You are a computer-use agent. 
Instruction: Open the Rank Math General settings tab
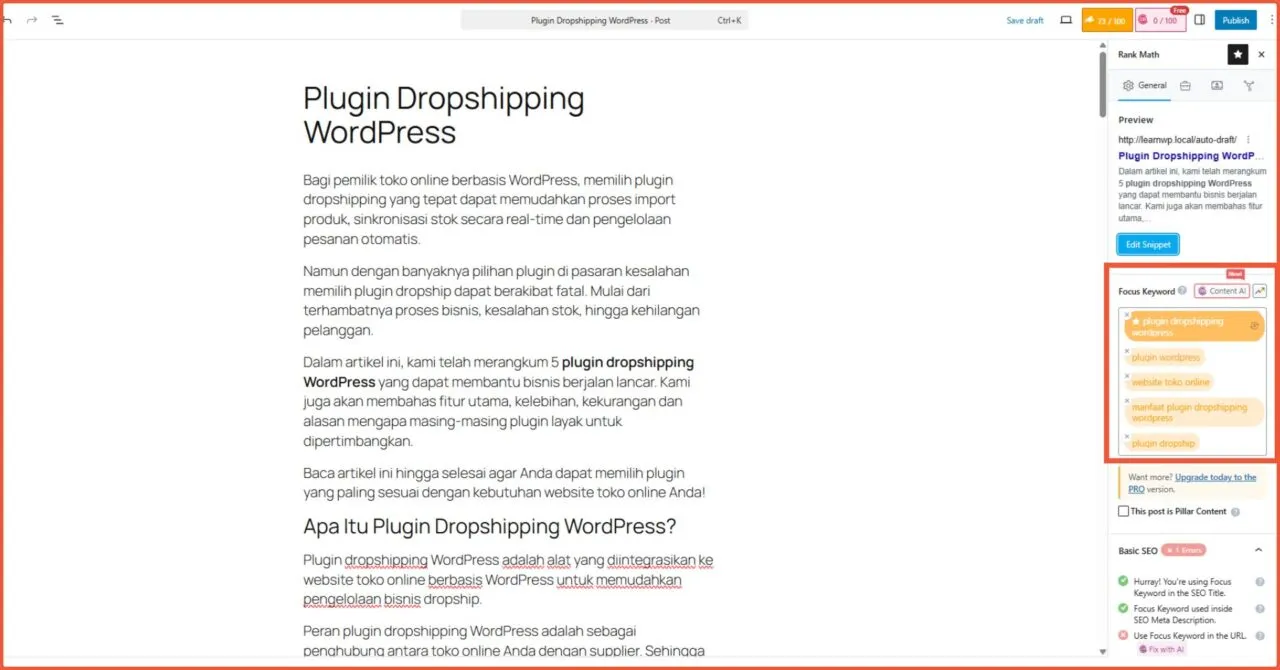tap(1143, 85)
